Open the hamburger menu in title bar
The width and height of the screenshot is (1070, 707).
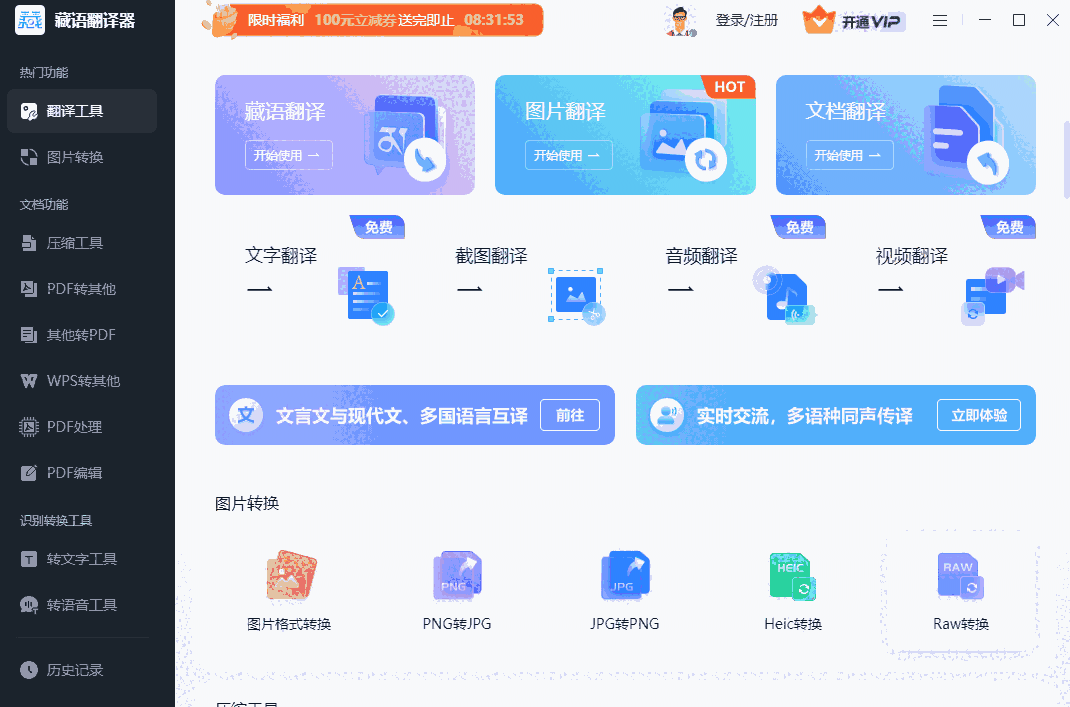click(939, 19)
